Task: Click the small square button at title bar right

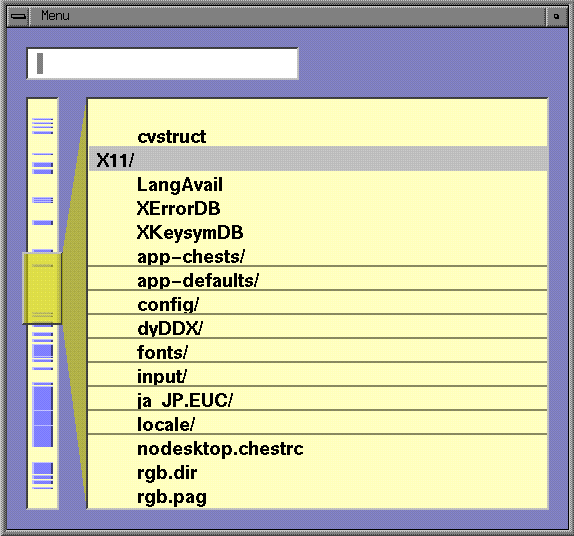Action: coord(556,16)
